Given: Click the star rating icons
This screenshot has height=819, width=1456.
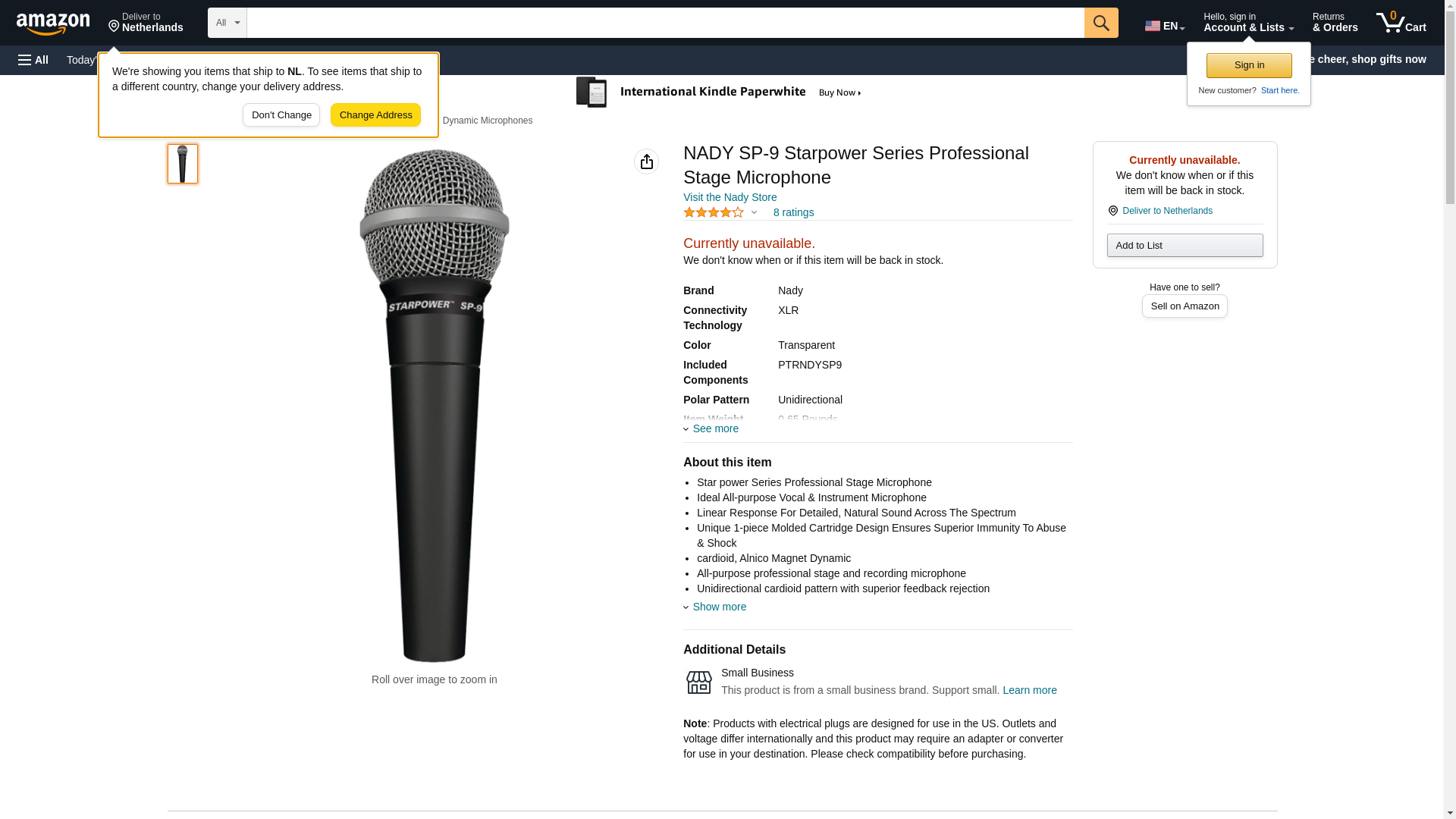Looking at the screenshot, I should point(714,213).
